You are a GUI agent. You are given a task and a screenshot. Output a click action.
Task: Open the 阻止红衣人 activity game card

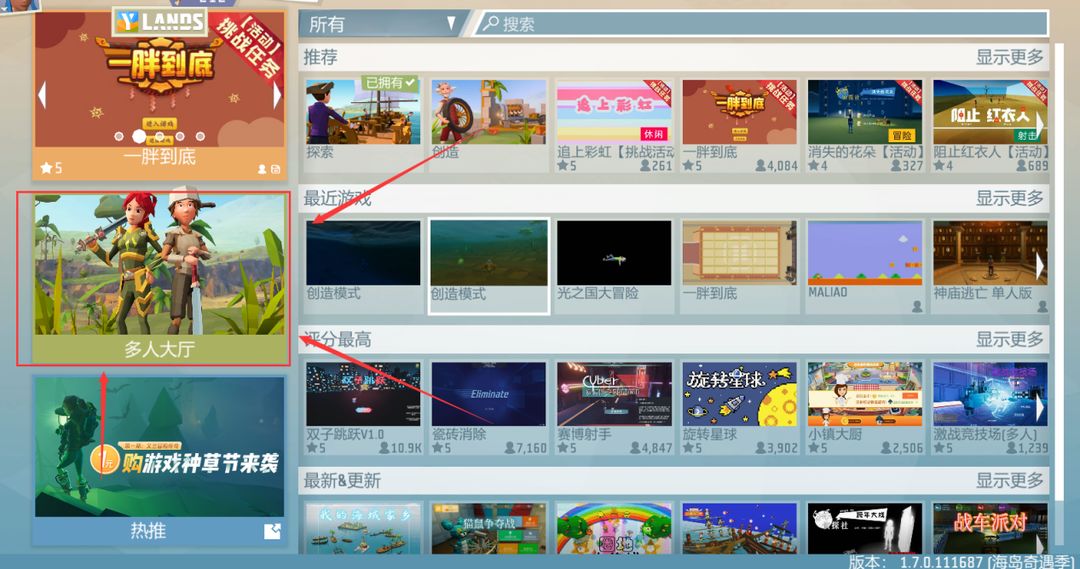click(x=990, y=125)
